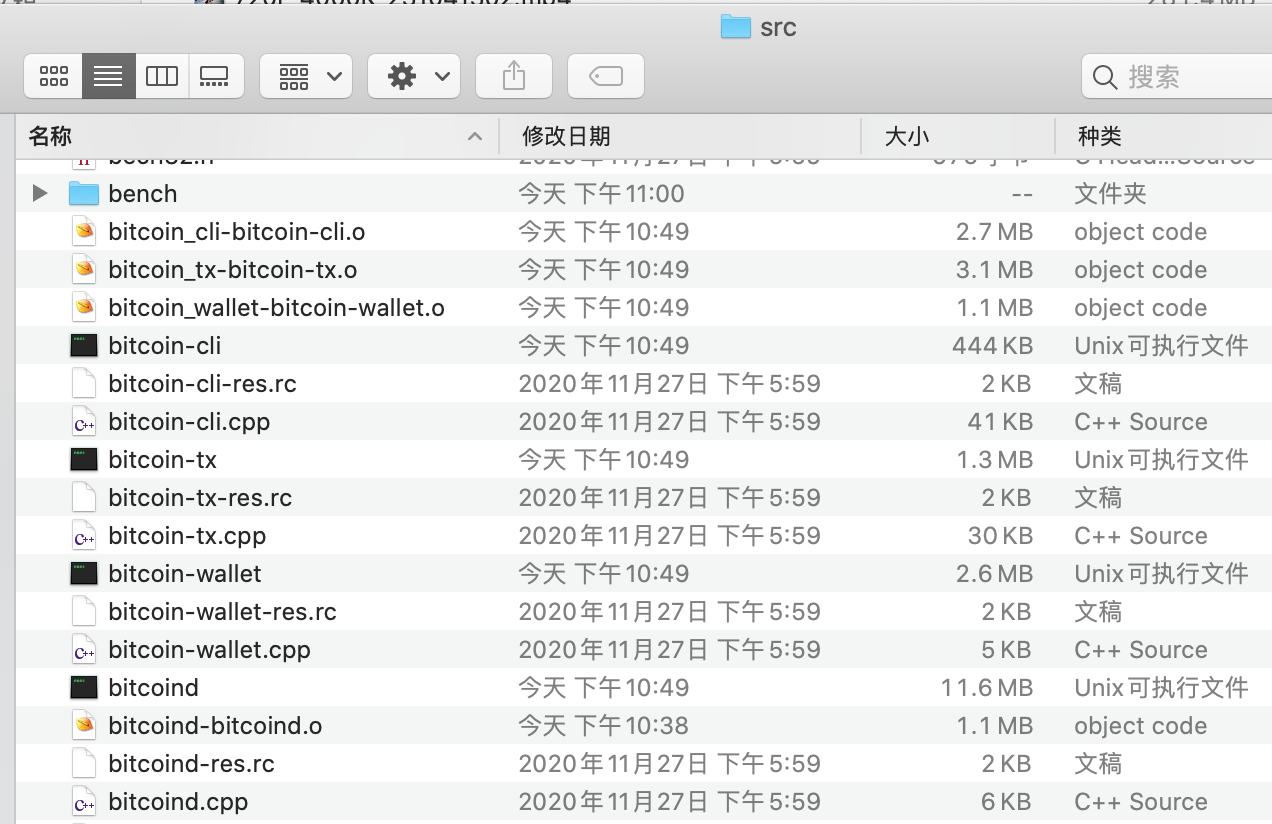Click the 41 KB size of bitcoin-cli.cpp

click(x=1000, y=422)
